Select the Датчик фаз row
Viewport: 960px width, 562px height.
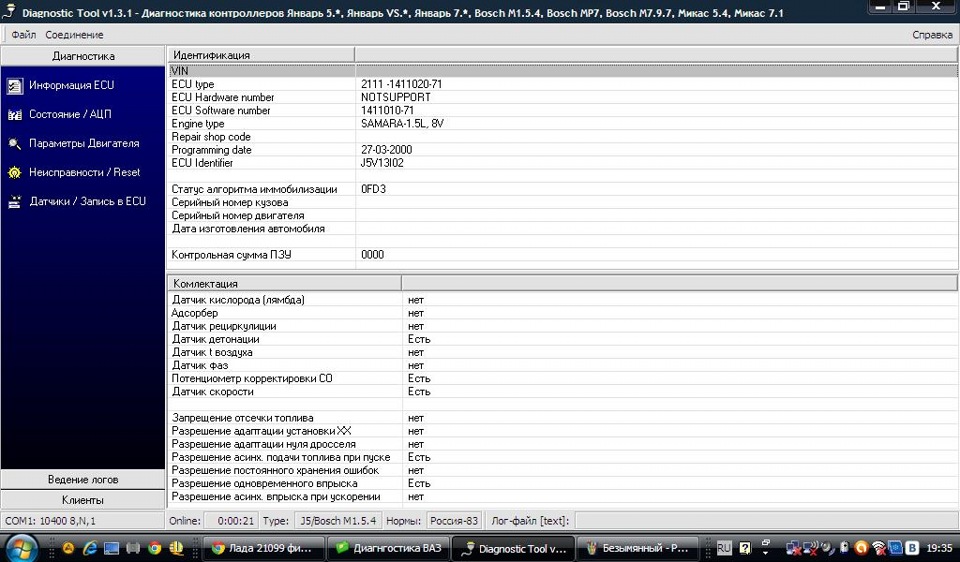pyautogui.click(x=563, y=365)
